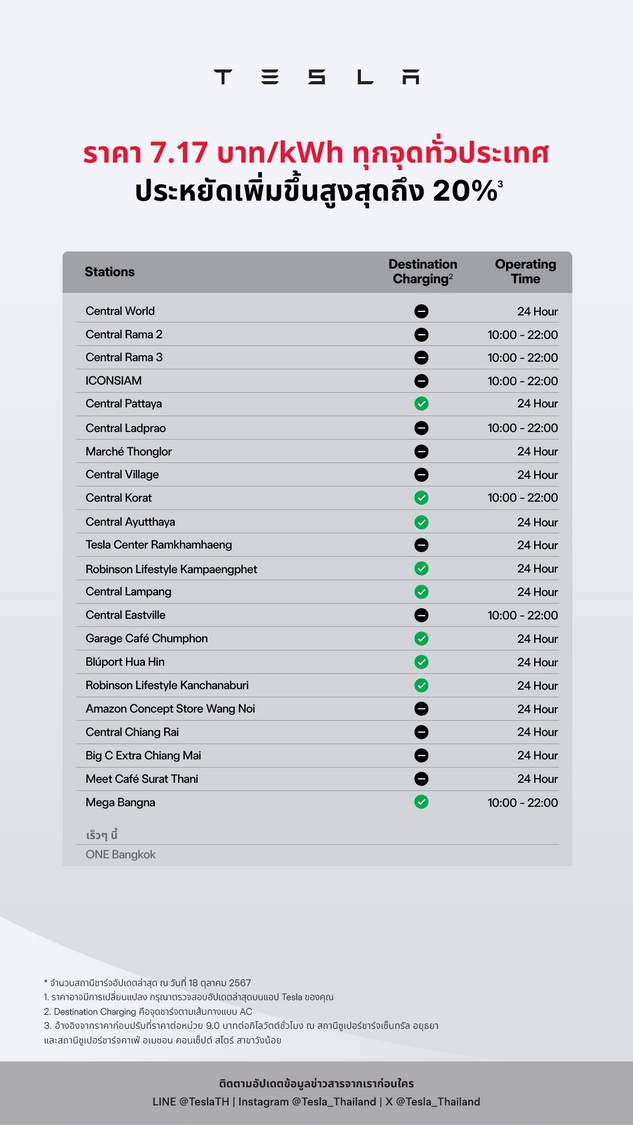The image size is (633, 1125).
Task: Select the LINE @TeslaTH handle
Action: [x=186, y=1101]
